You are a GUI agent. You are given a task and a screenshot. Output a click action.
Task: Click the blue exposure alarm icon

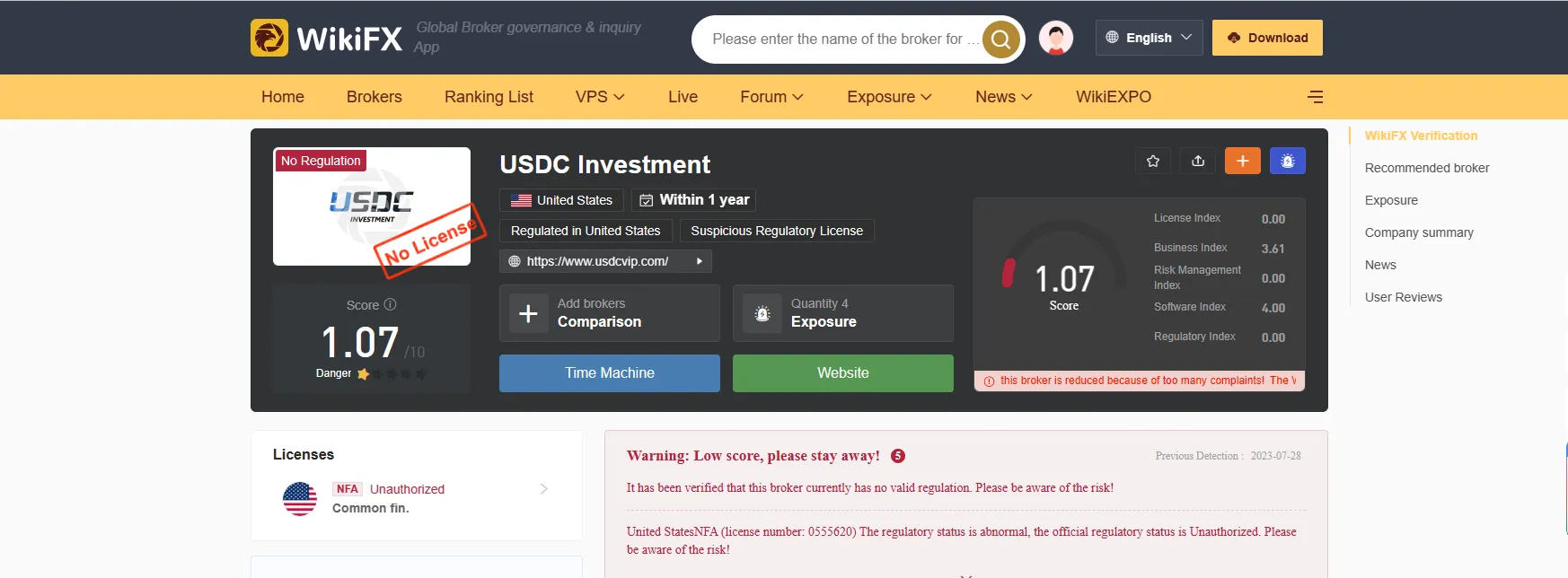[1288, 161]
